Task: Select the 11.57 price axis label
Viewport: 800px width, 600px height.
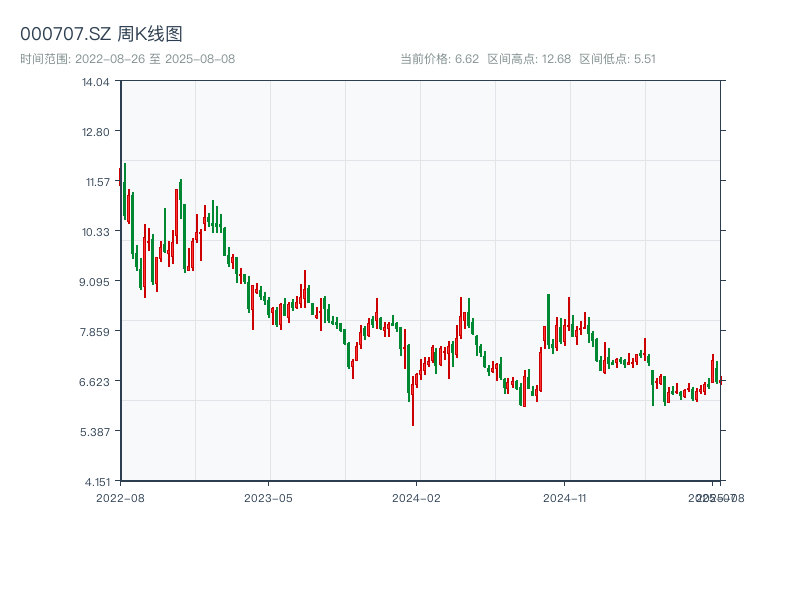Action: (x=96, y=182)
